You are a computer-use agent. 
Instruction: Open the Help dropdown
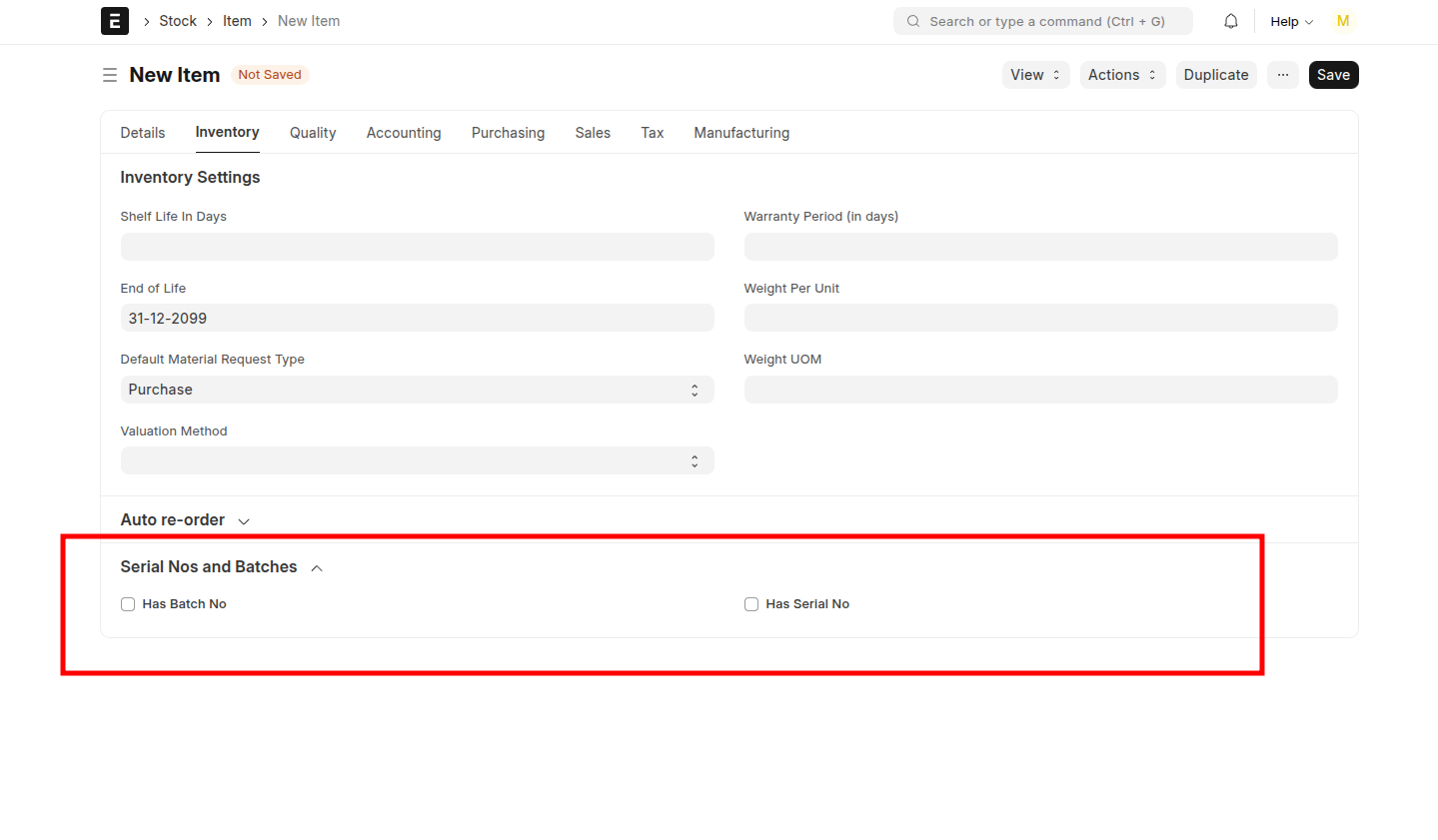point(1291,21)
